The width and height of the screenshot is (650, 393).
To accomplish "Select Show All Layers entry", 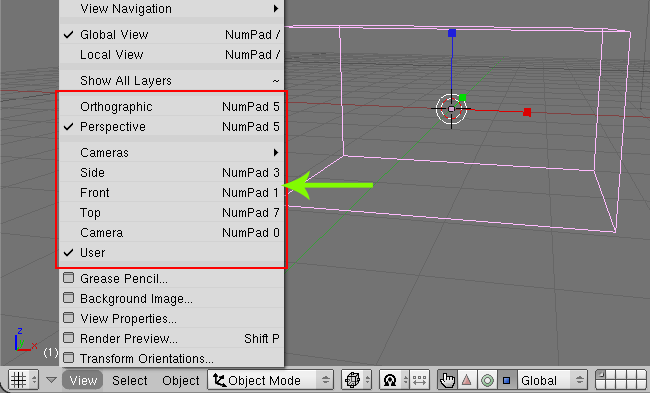I will pos(172,80).
